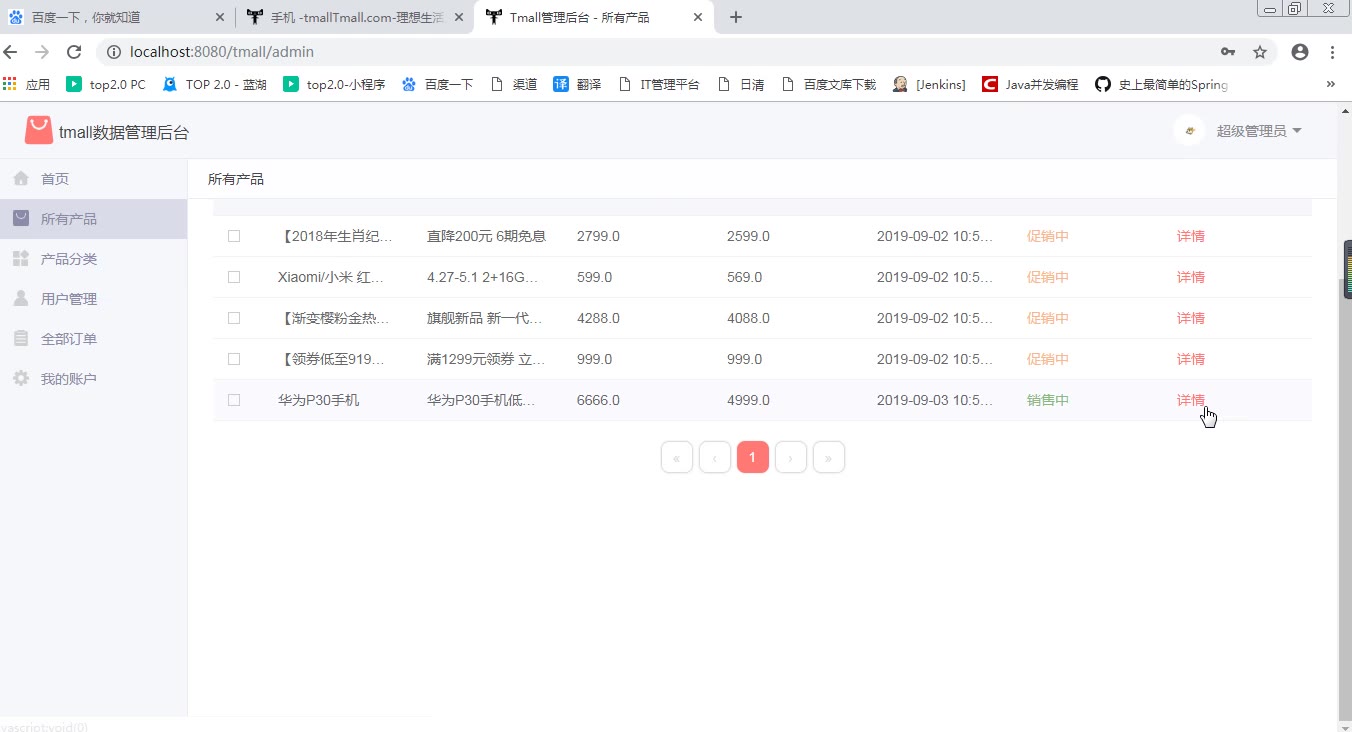Open the TOP 2.0 - 蓝湖 bookmark
Viewport: 1352px width, 732px height.
(x=214, y=85)
